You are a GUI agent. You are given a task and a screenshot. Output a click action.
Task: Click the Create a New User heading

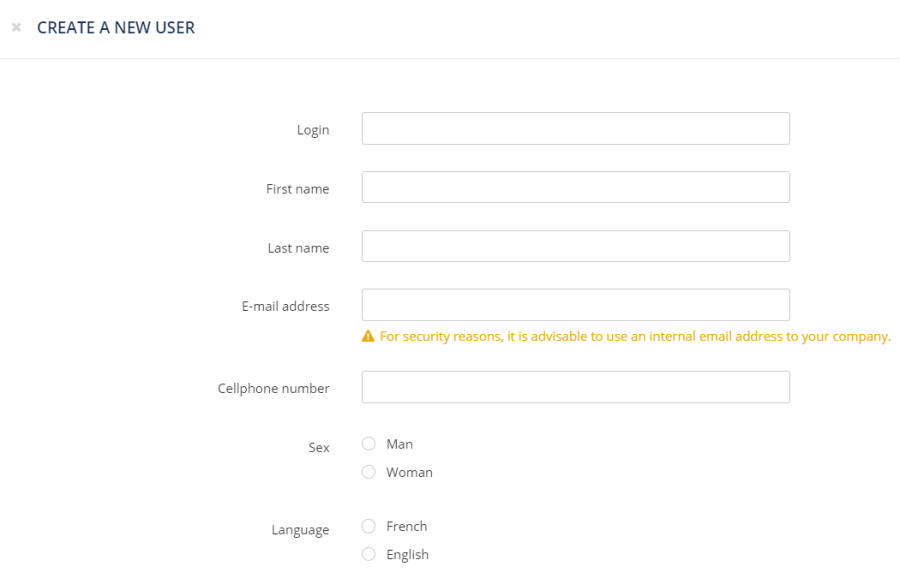click(116, 28)
